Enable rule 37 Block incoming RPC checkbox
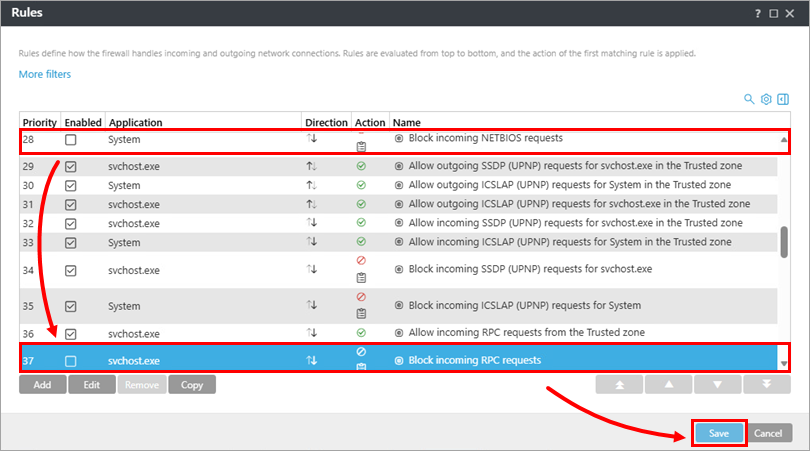Viewport: 810px width, 451px height. pyautogui.click(x=71, y=361)
